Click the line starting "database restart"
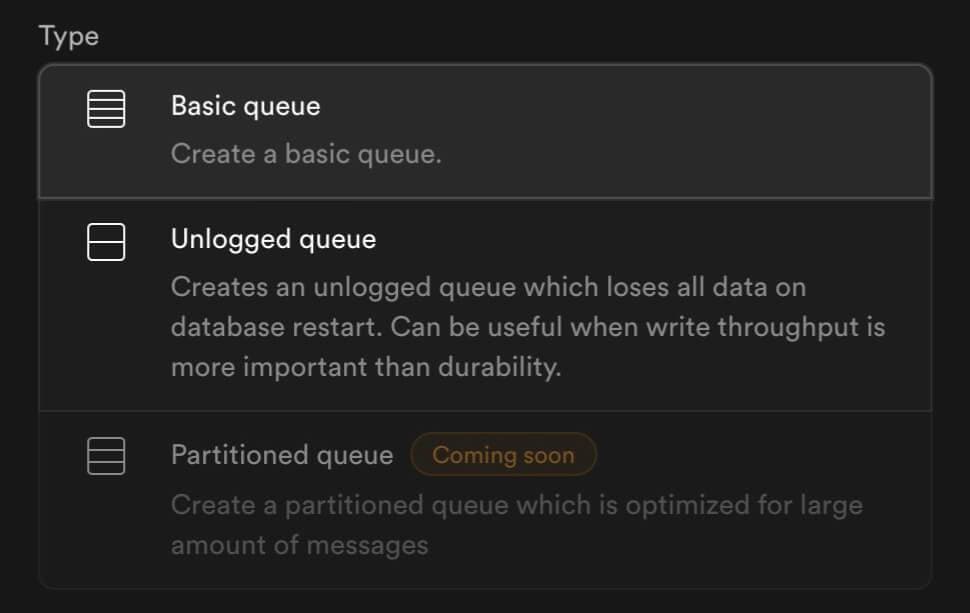Viewport: 970px width, 613px height. pyautogui.click(x=527, y=327)
